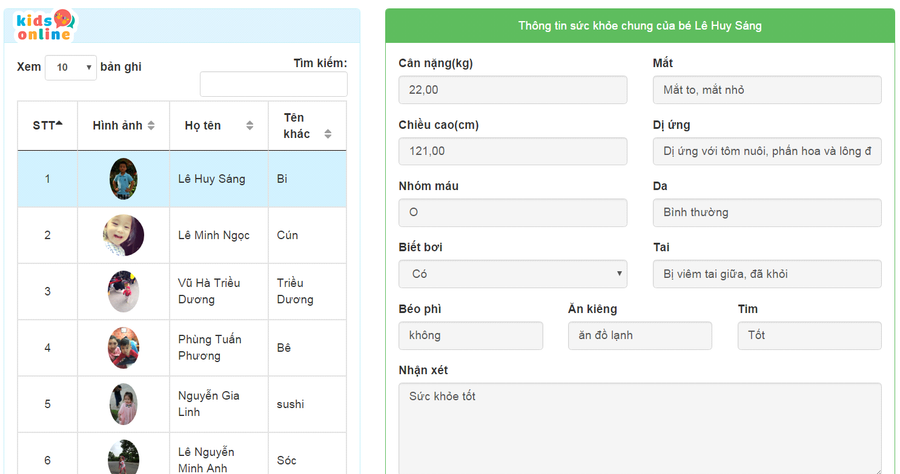Sort table by Hình ảnh column

pyautogui.click(x=123, y=125)
